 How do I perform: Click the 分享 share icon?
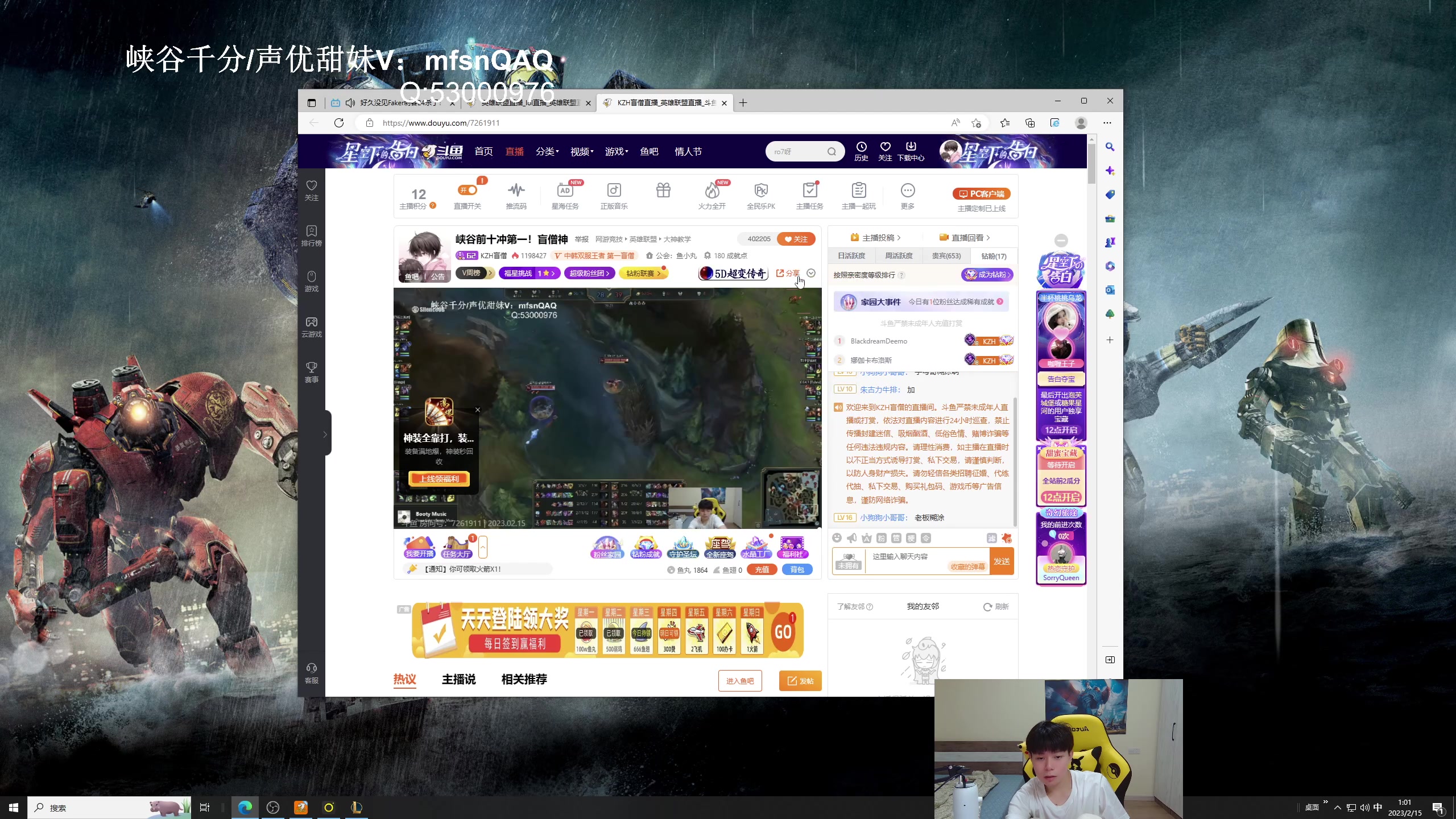(788, 274)
